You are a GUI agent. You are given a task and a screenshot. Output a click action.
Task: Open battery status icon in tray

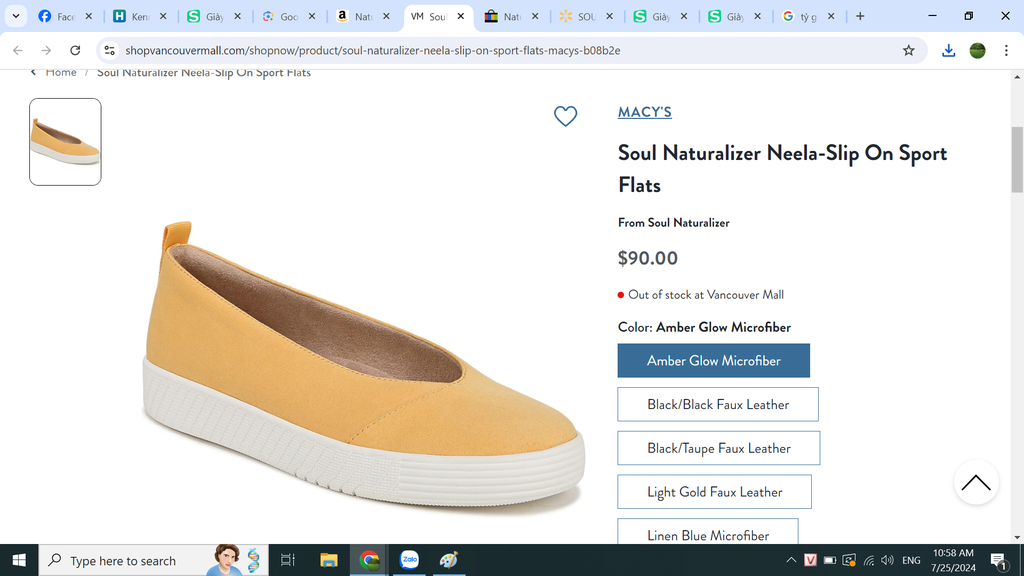pos(829,560)
